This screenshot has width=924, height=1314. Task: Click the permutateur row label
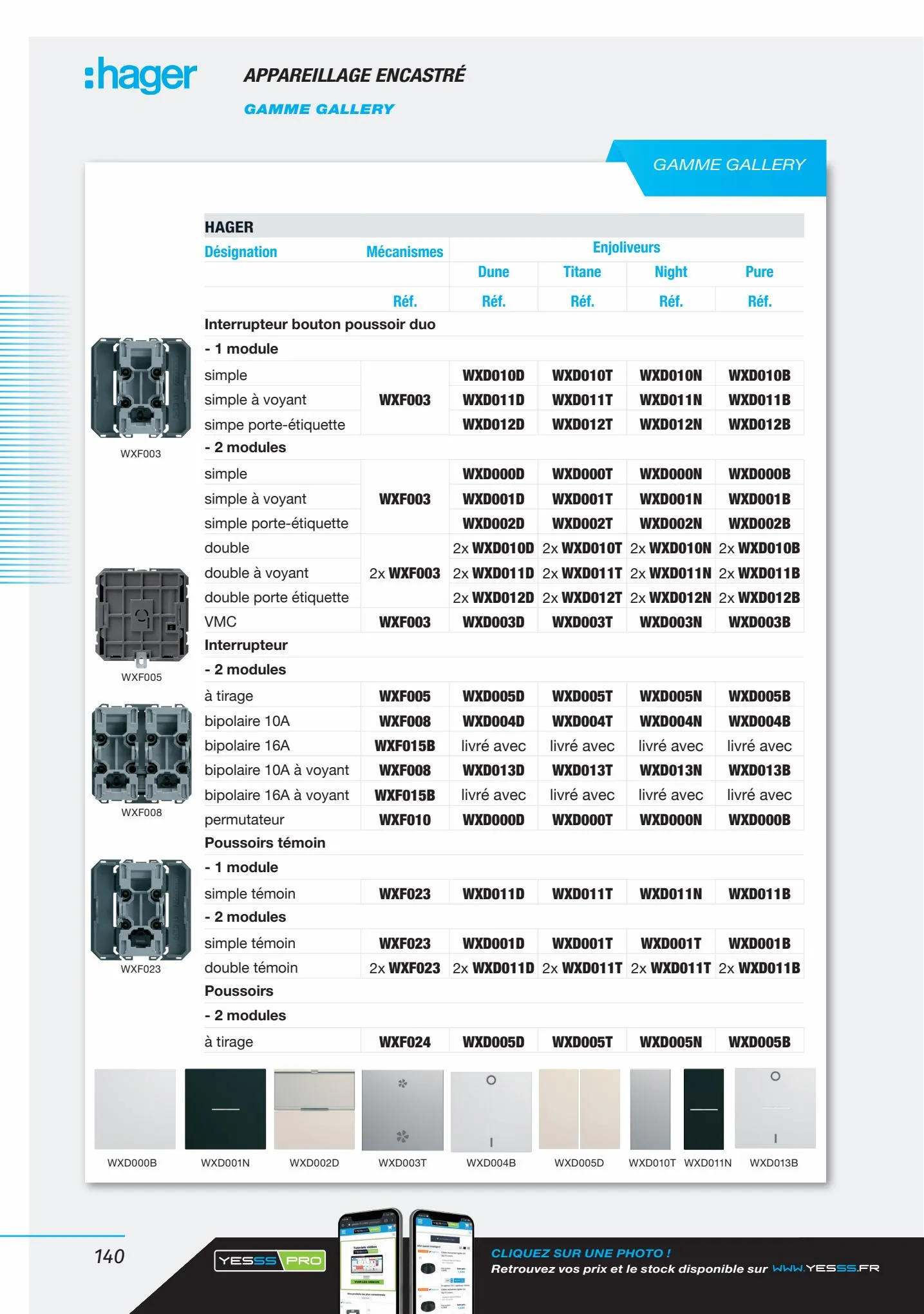(x=244, y=820)
